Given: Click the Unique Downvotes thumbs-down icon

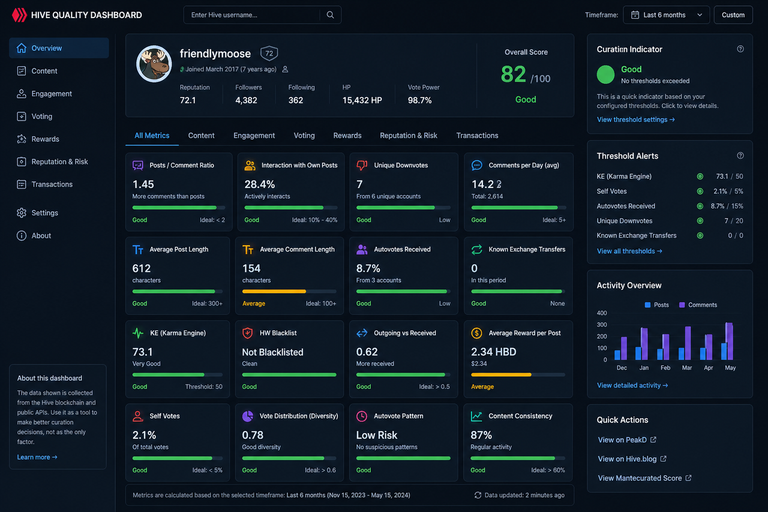Looking at the screenshot, I should pyautogui.click(x=362, y=166).
